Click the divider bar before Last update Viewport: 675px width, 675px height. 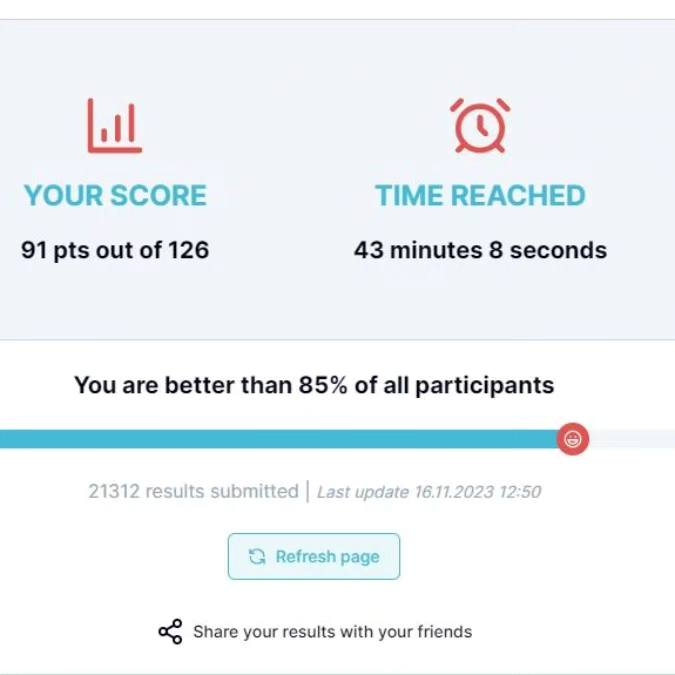coord(308,491)
